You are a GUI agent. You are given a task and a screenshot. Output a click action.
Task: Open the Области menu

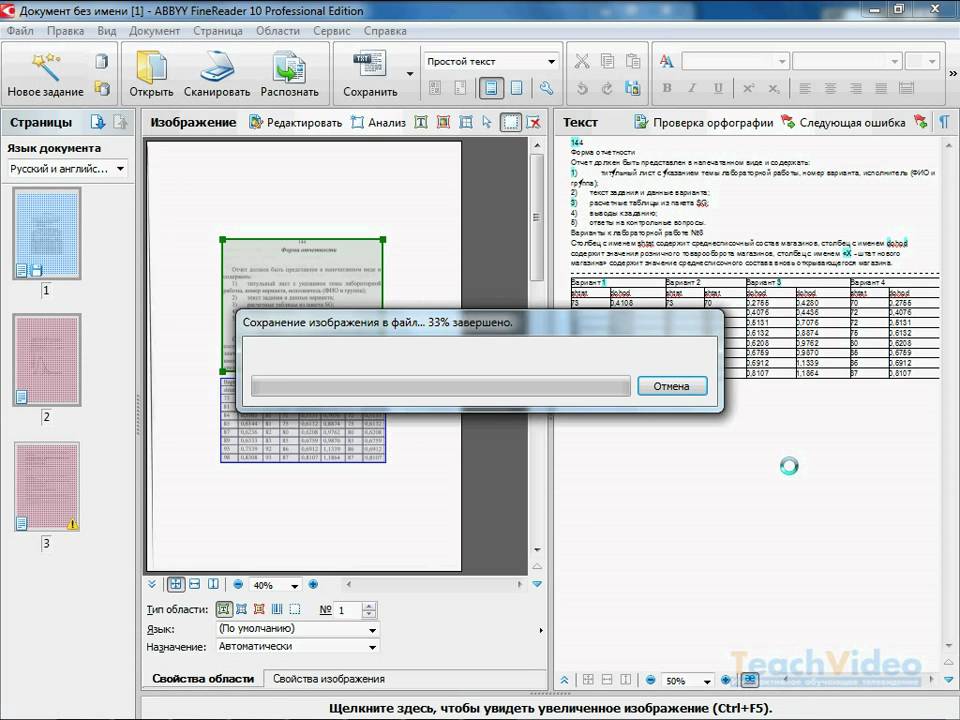[278, 31]
